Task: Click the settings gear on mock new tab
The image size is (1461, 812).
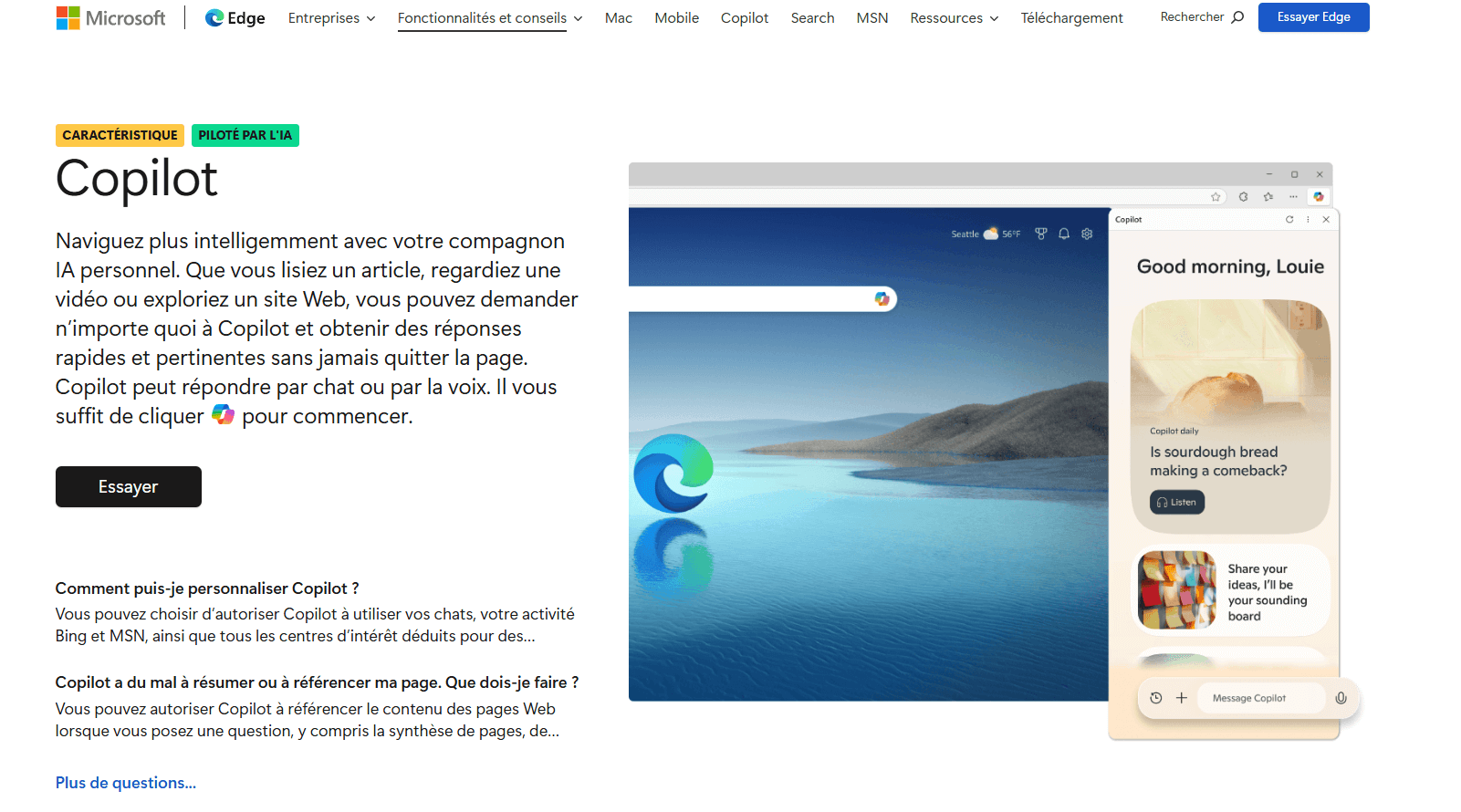Action: coord(1087,234)
